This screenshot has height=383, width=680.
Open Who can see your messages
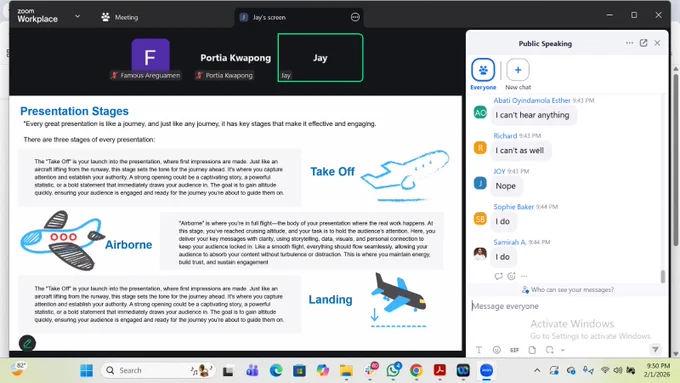tap(568, 290)
